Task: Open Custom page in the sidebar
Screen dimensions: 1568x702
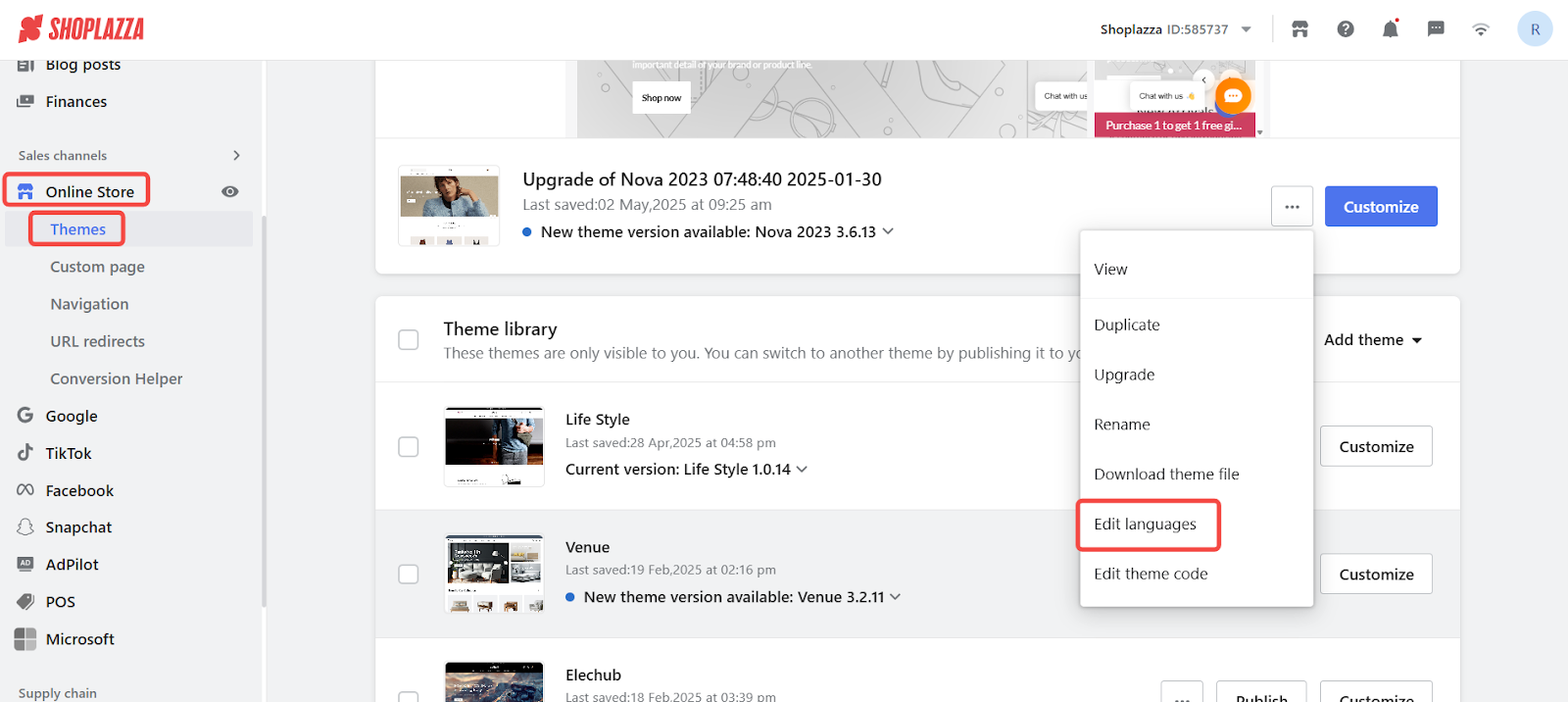Action: [97, 267]
